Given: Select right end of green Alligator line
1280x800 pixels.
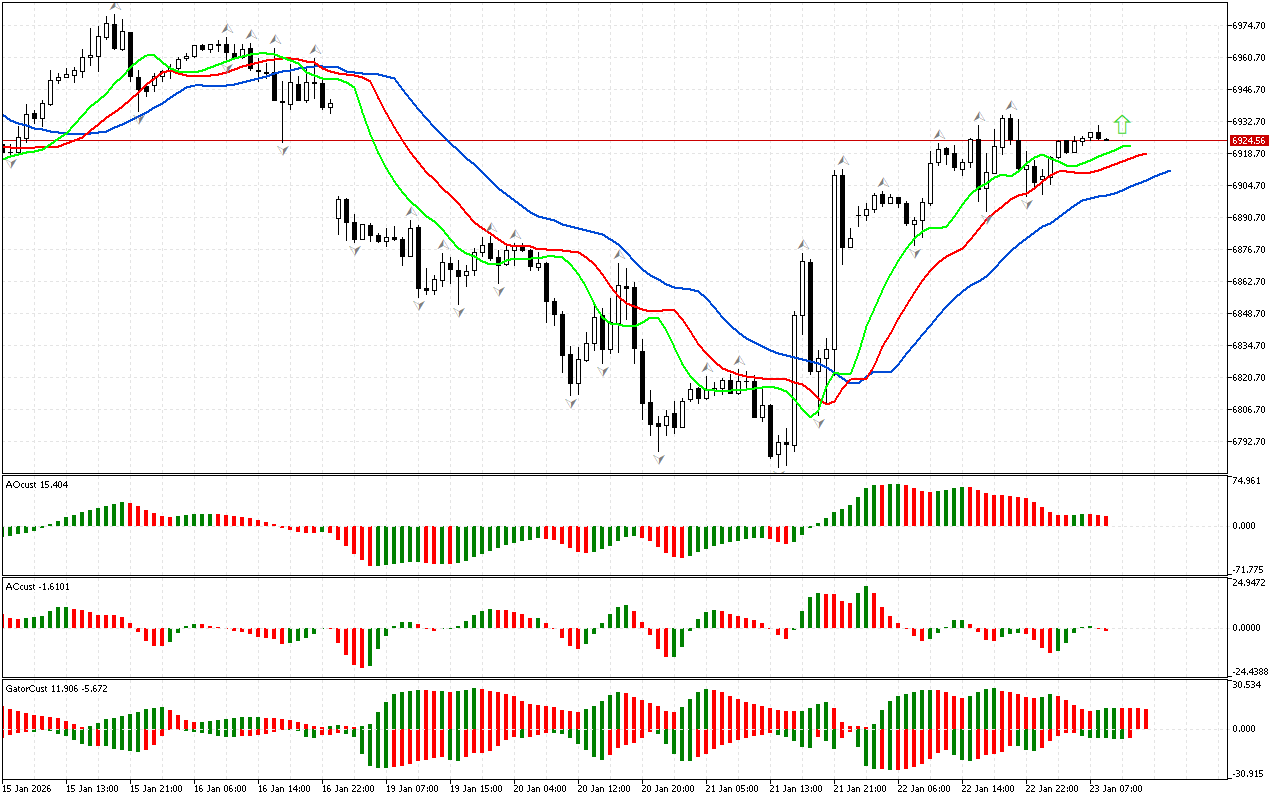Looking at the screenshot, I should pos(1130,146).
